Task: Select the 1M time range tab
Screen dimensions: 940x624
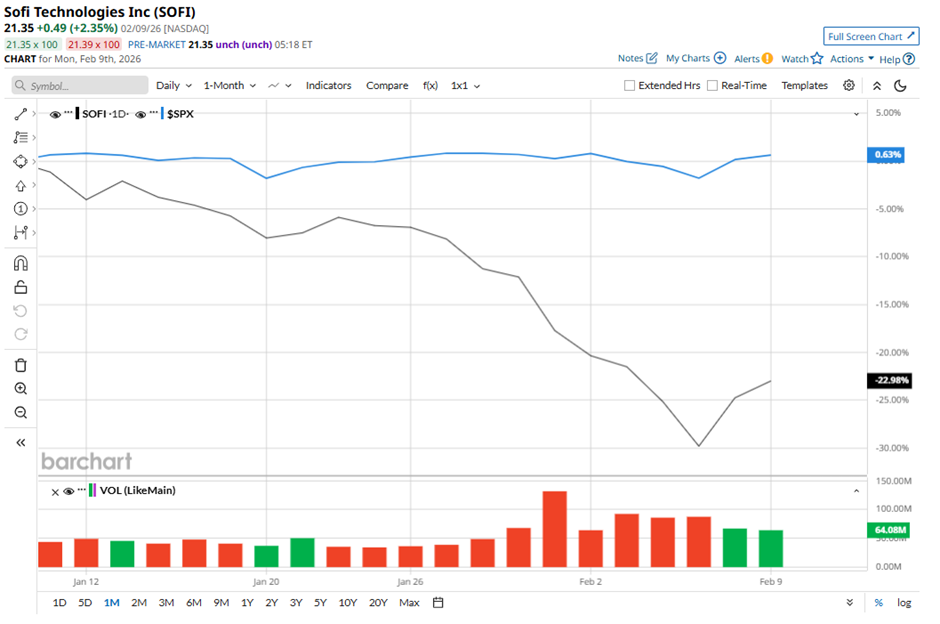Action: (112, 602)
